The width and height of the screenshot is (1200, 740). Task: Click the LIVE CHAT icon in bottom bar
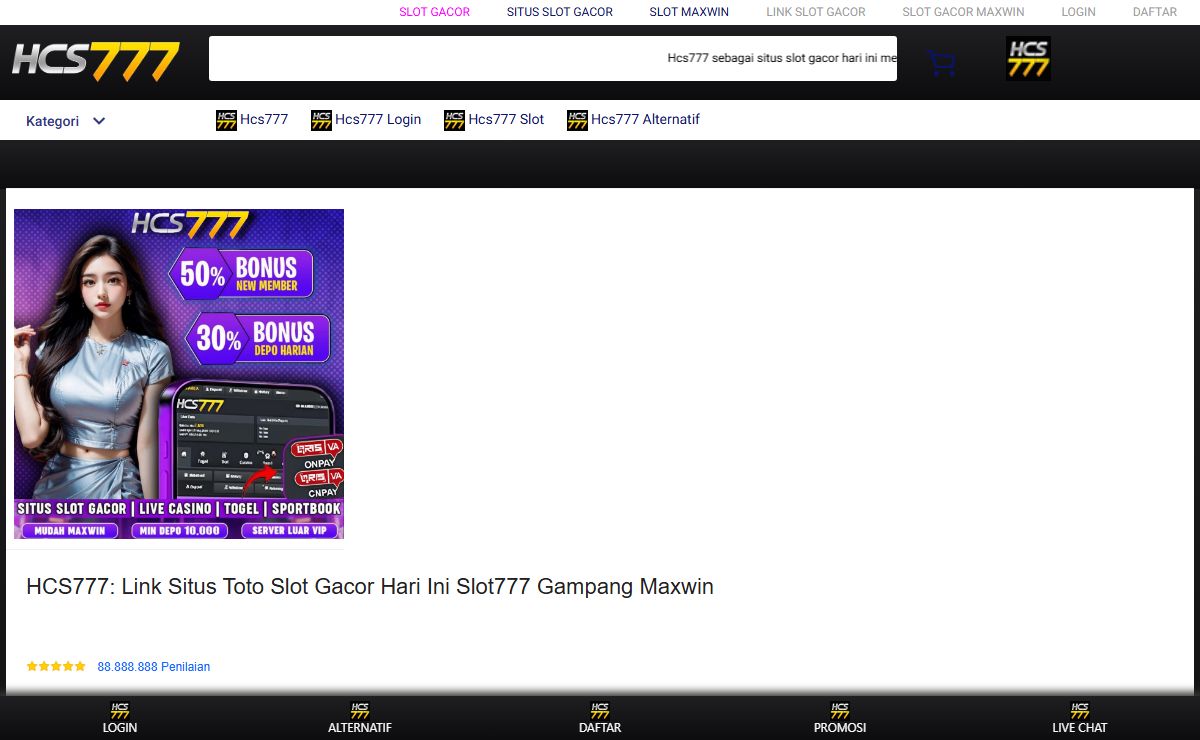[1080, 710]
